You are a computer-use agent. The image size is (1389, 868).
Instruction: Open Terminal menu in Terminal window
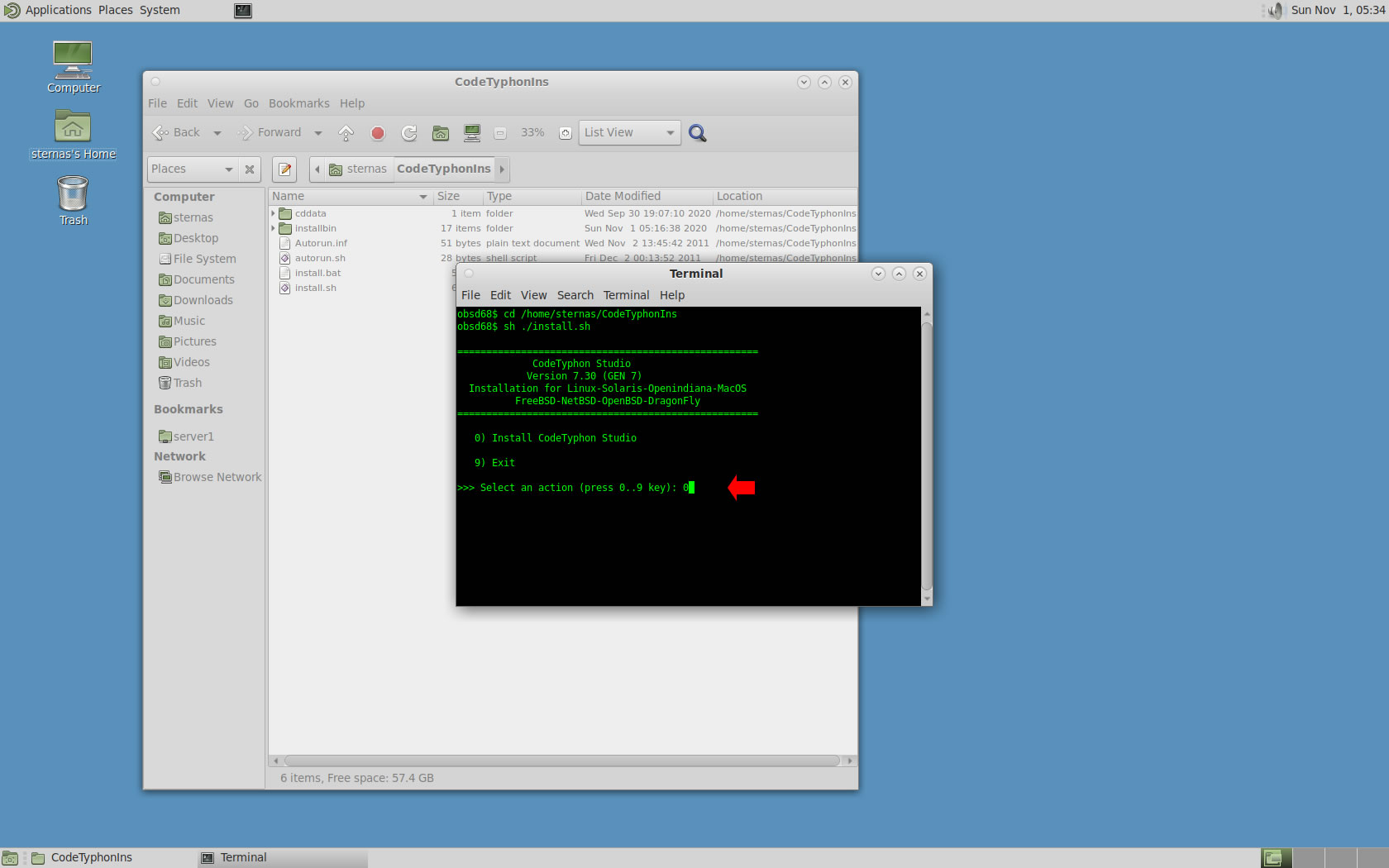point(627,295)
